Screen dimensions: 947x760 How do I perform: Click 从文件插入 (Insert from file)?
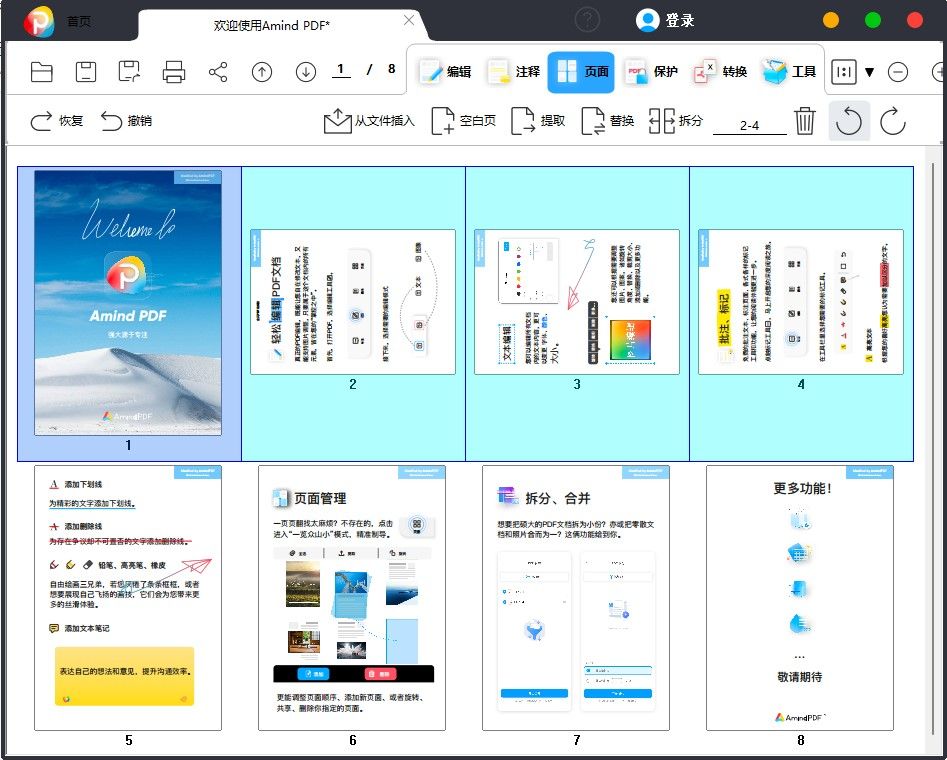click(x=369, y=121)
